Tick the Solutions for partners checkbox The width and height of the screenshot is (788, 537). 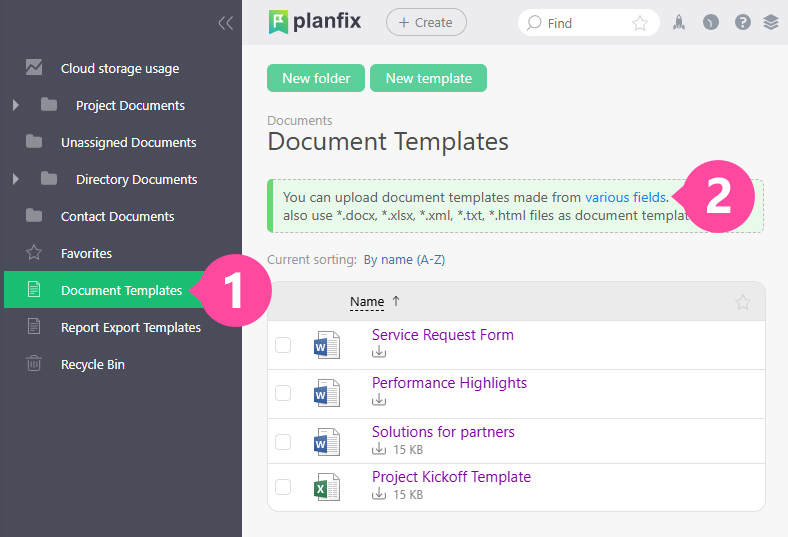tap(283, 442)
